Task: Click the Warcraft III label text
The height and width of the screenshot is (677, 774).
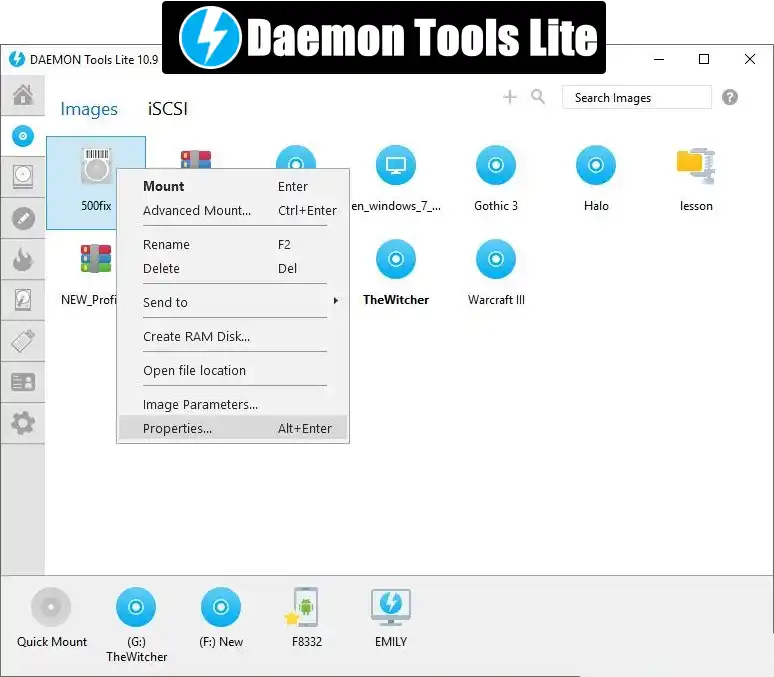Action: (x=496, y=299)
